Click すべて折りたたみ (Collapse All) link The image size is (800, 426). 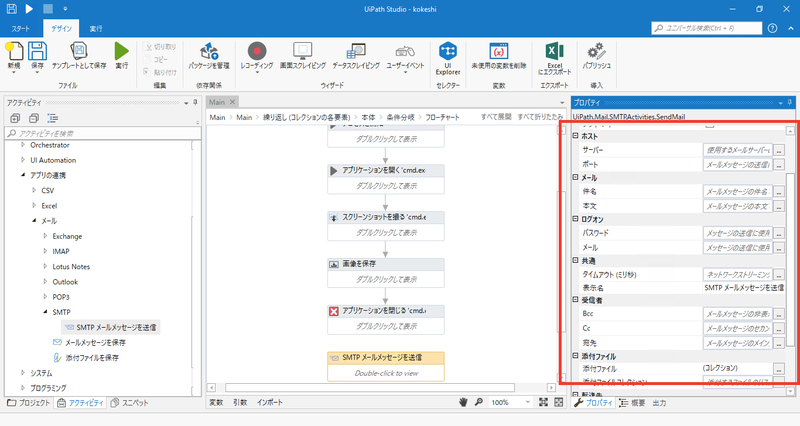coord(540,117)
